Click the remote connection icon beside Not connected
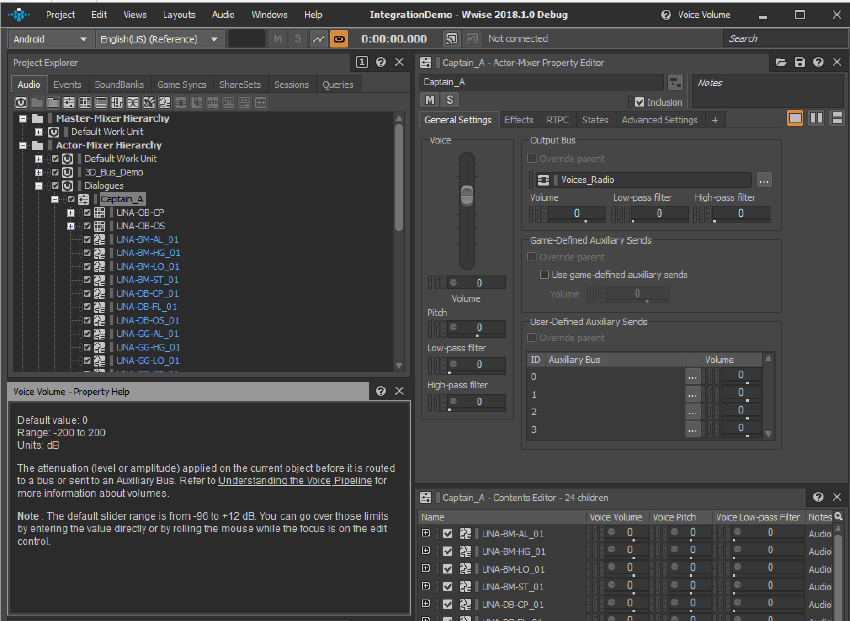 pyautogui.click(x=451, y=39)
